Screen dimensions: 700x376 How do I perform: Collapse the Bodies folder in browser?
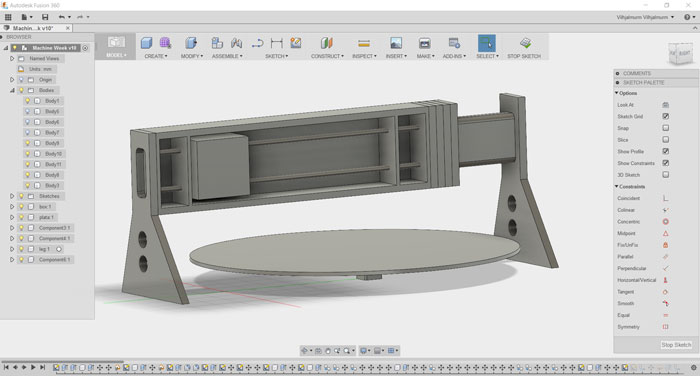[x=12, y=90]
